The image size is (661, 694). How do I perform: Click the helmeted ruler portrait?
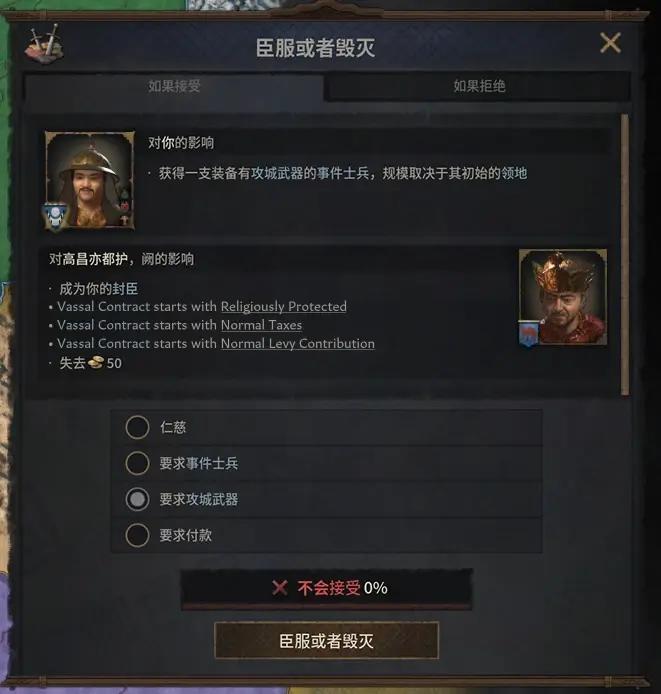pyautogui.click(x=90, y=181)
